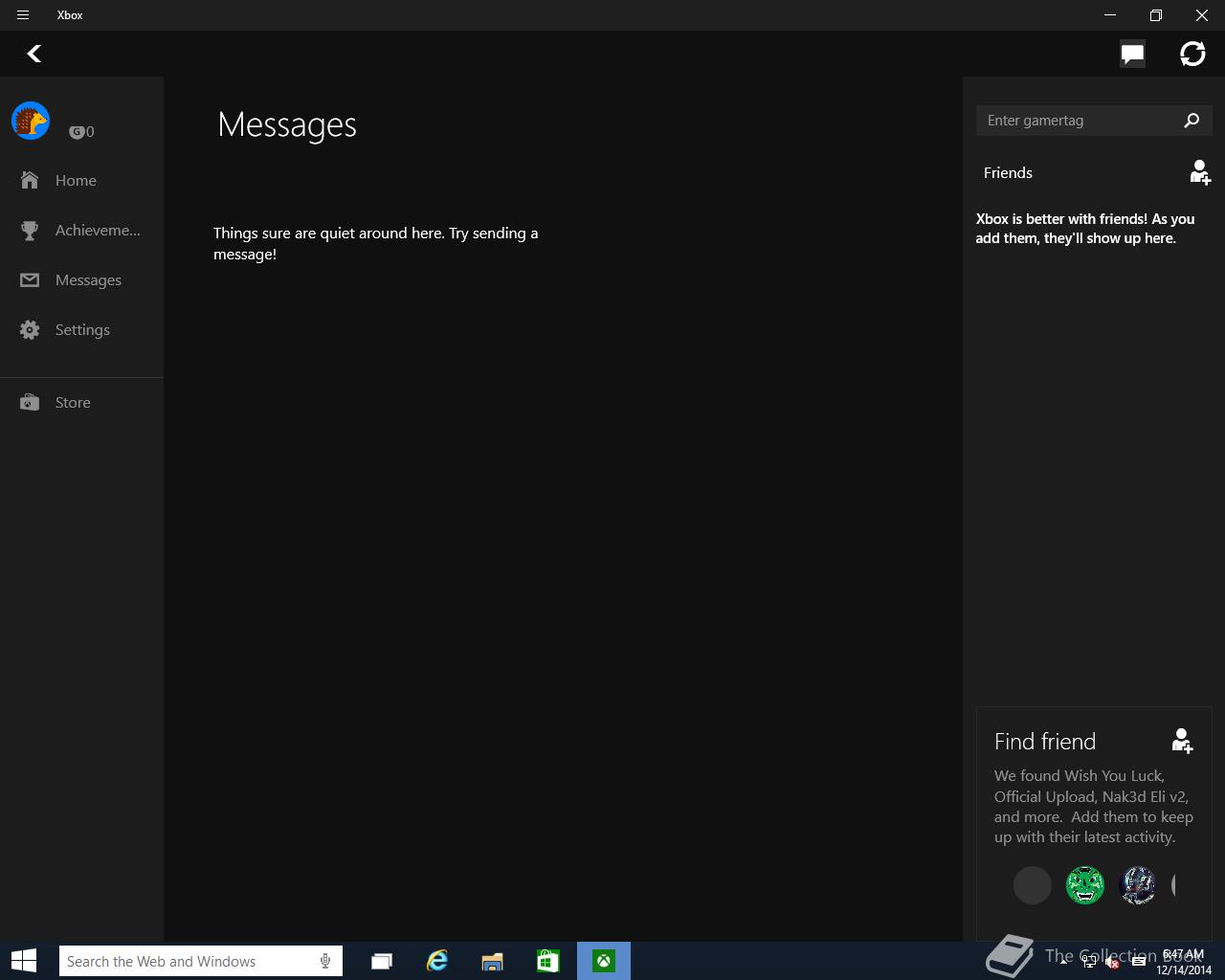The image size is (1225, 980).
Task: Click 'We found Wish You Luck' text
Action: click(1094, 806)
